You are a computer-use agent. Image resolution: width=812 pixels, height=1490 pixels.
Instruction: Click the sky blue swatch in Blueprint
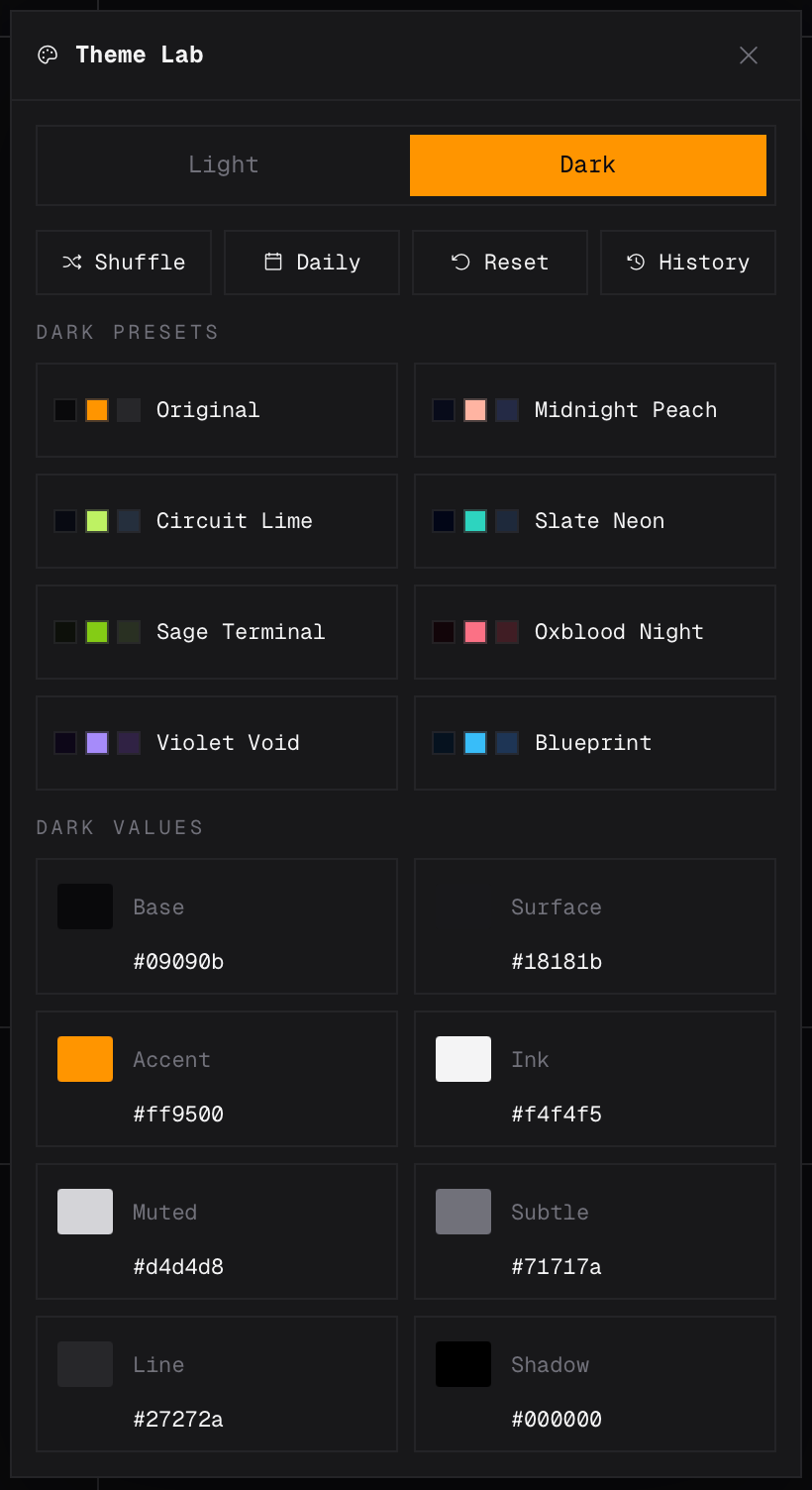[x=475, y=743]
